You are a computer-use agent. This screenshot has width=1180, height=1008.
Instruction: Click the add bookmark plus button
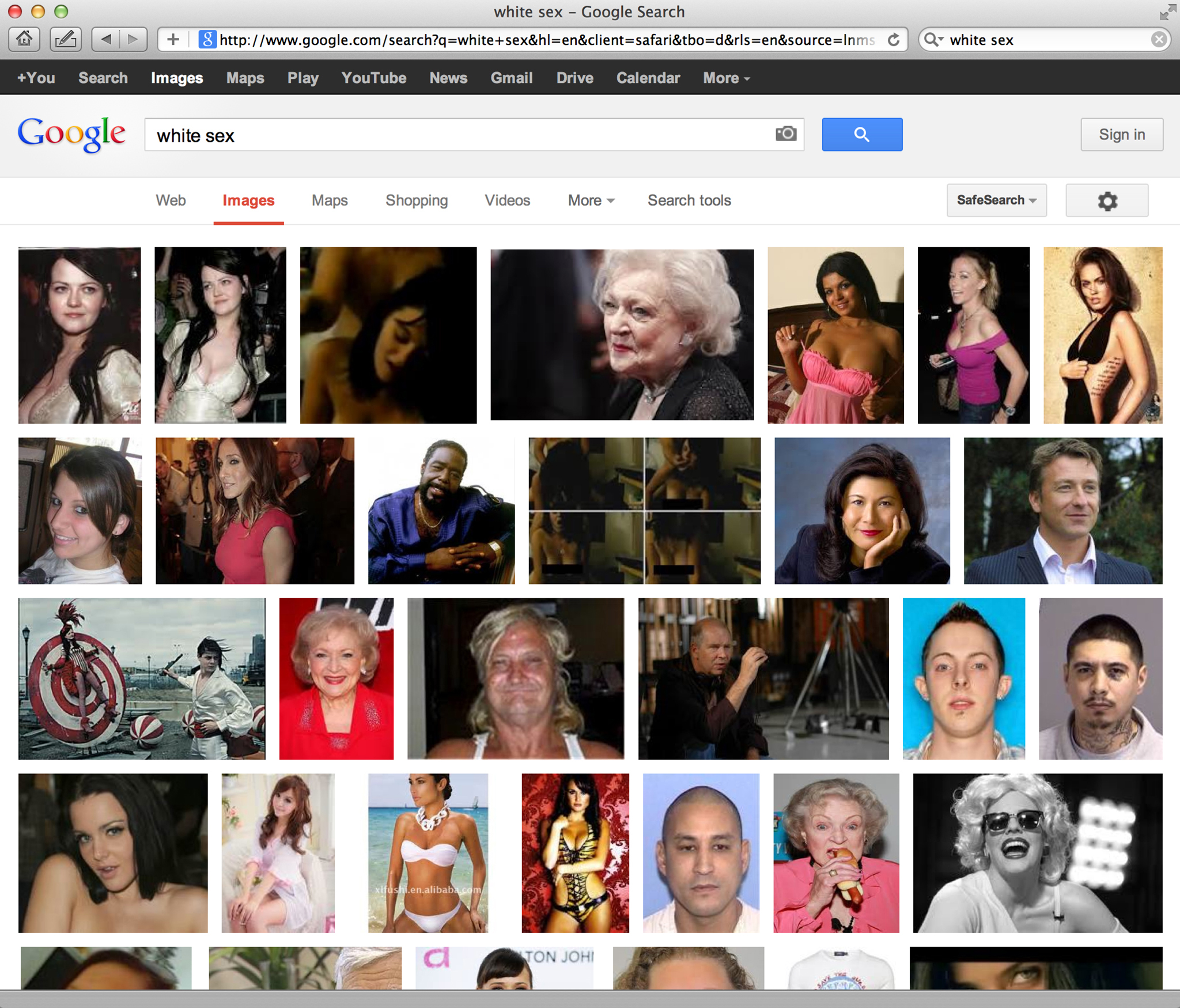click(173, 39)
